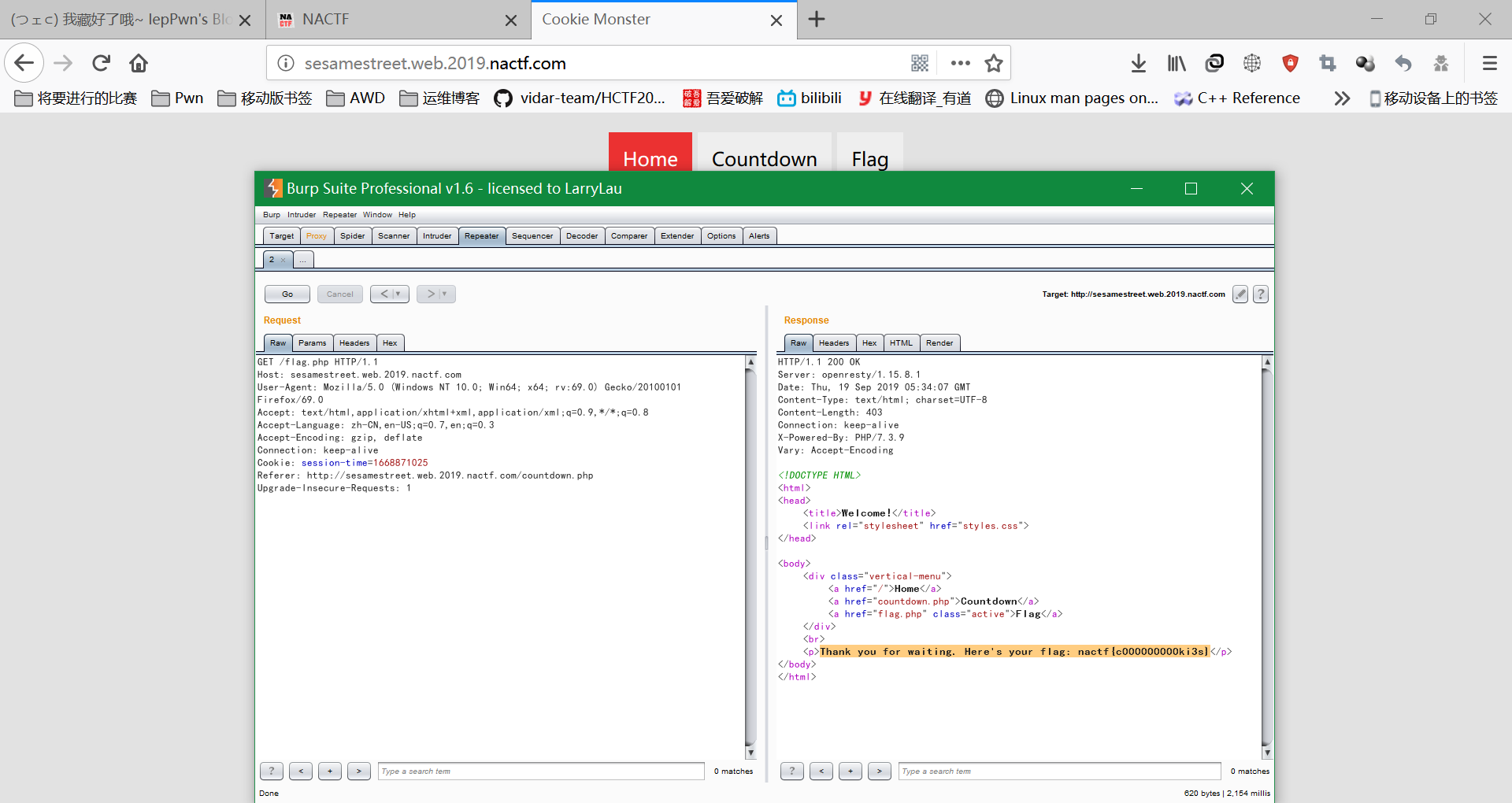Switch request view to Headers tab

tap(354, 343)
